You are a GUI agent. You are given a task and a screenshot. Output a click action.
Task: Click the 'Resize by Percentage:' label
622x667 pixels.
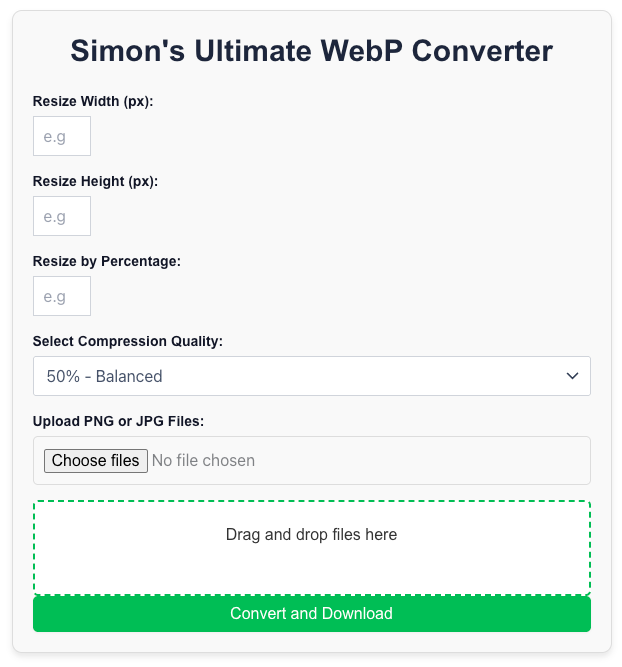pyautogui.click(x=107, y=261)
